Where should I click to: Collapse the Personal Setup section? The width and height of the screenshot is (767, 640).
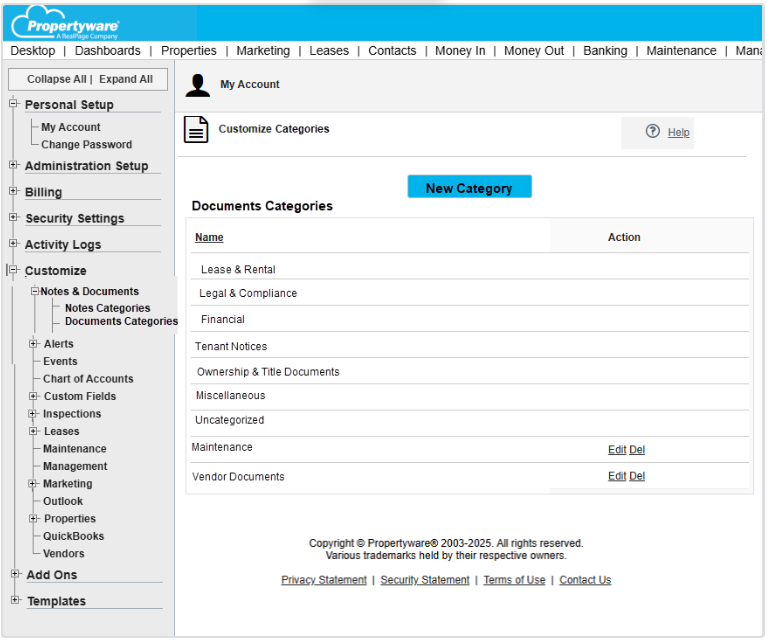tap(14, 104)
